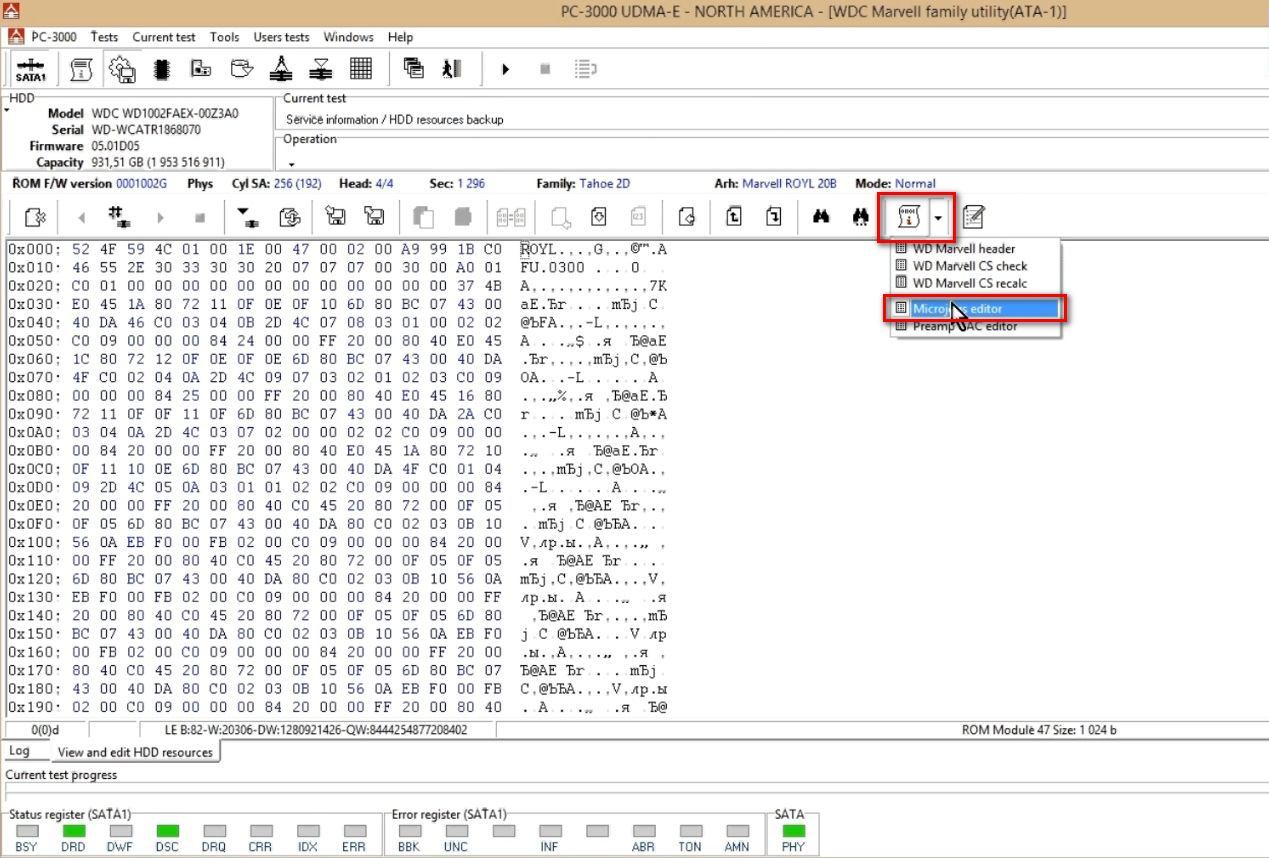This screenshot has height=858, width=1269.
Task: Select the Microjogs editor menu entry
Action: pyautogui.click(x=975, y=309)
